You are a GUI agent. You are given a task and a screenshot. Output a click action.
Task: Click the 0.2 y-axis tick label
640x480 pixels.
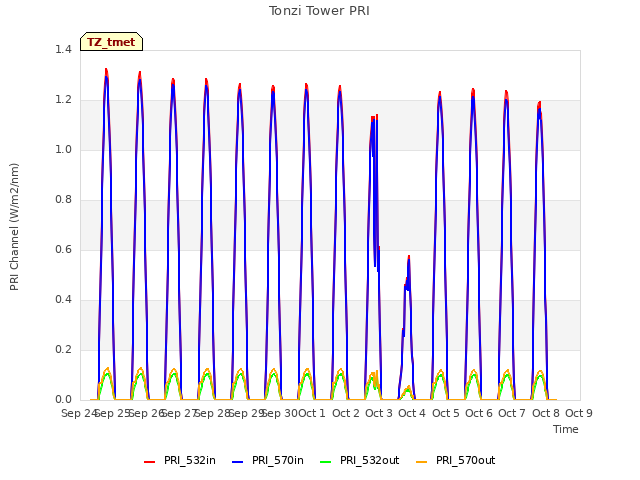click(x=63, y=349)
